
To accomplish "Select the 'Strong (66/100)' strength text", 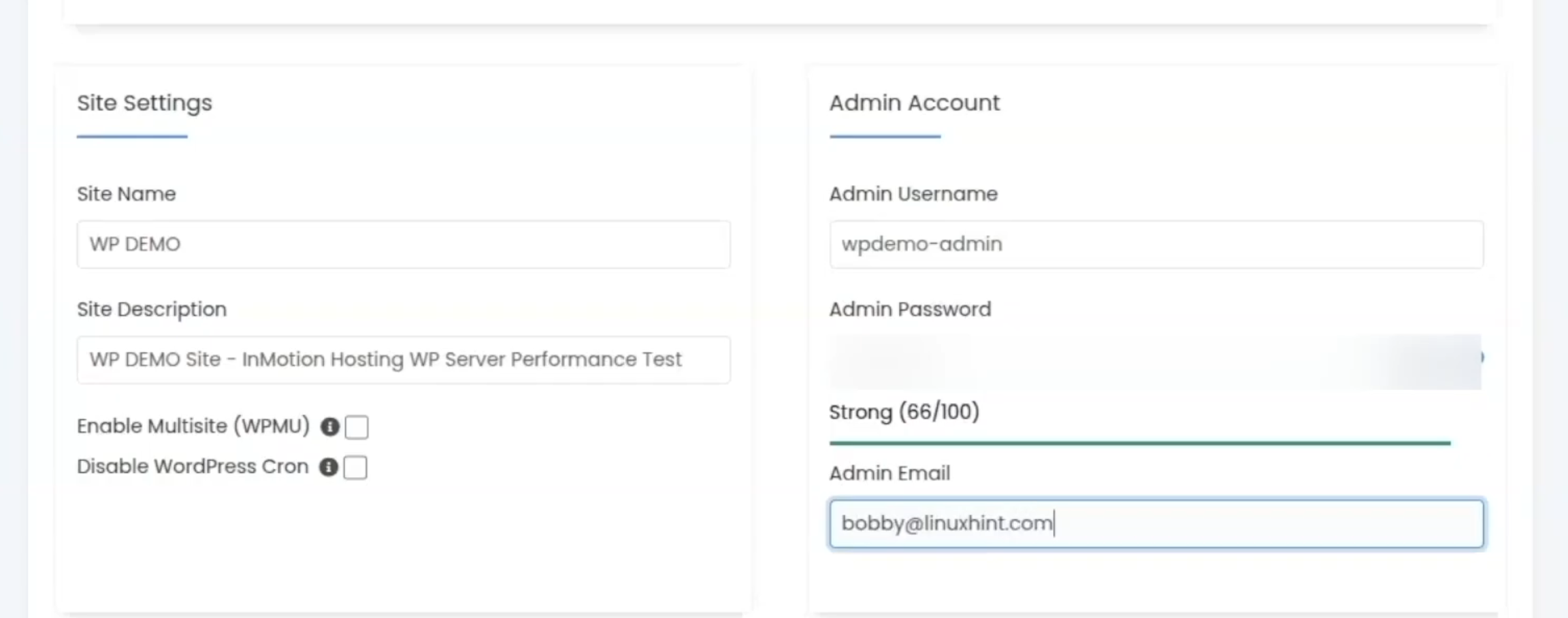I will click(904, 412).
